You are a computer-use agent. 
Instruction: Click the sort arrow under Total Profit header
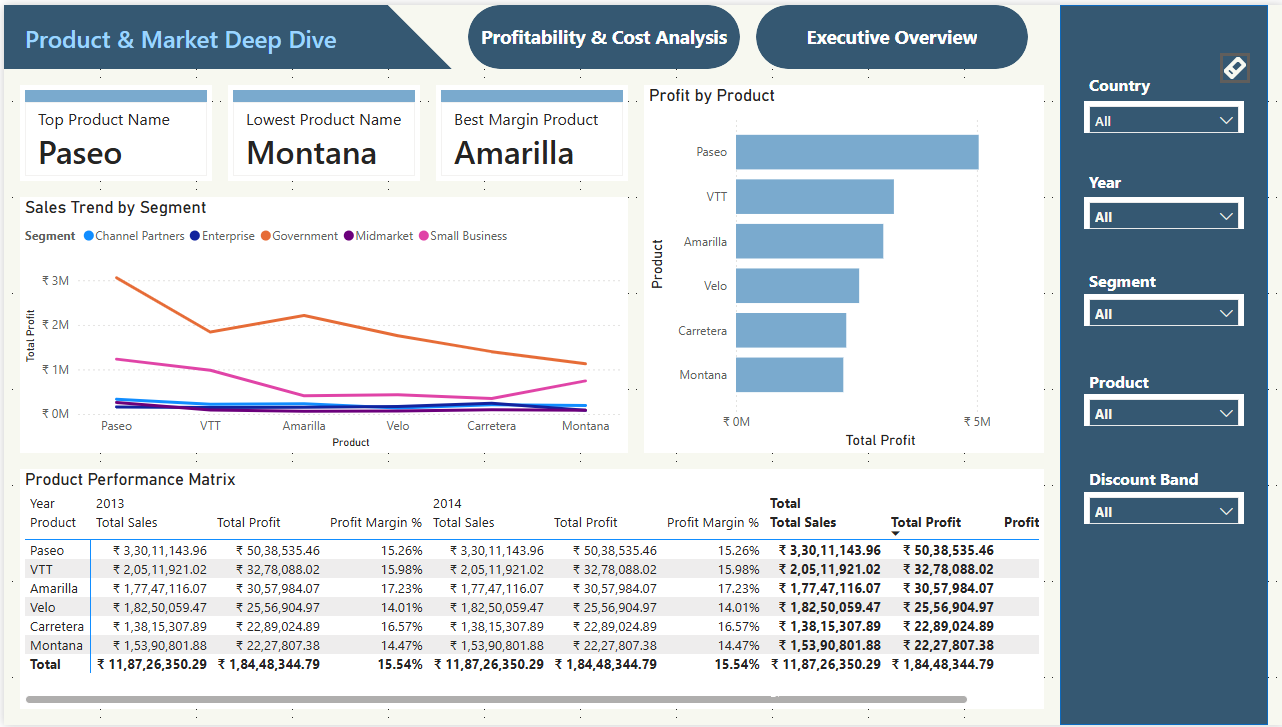point(895,535)
